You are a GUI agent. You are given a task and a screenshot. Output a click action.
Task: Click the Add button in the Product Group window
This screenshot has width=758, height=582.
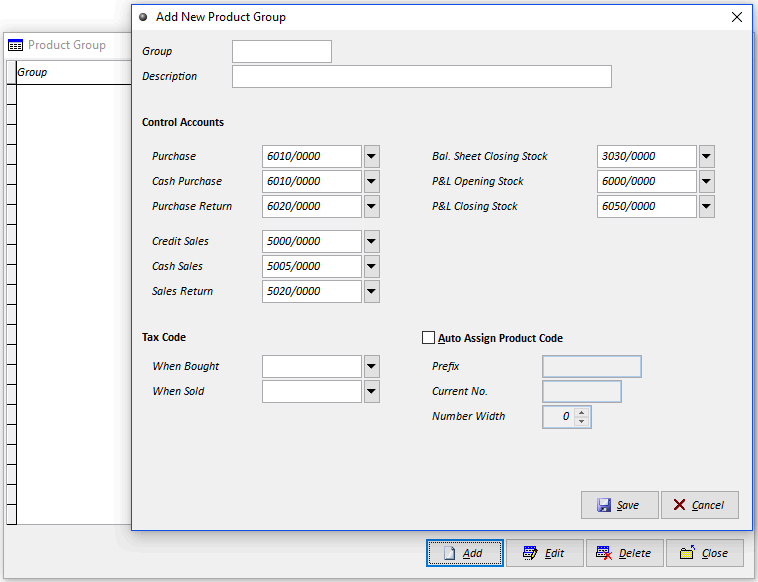[465, 553]
